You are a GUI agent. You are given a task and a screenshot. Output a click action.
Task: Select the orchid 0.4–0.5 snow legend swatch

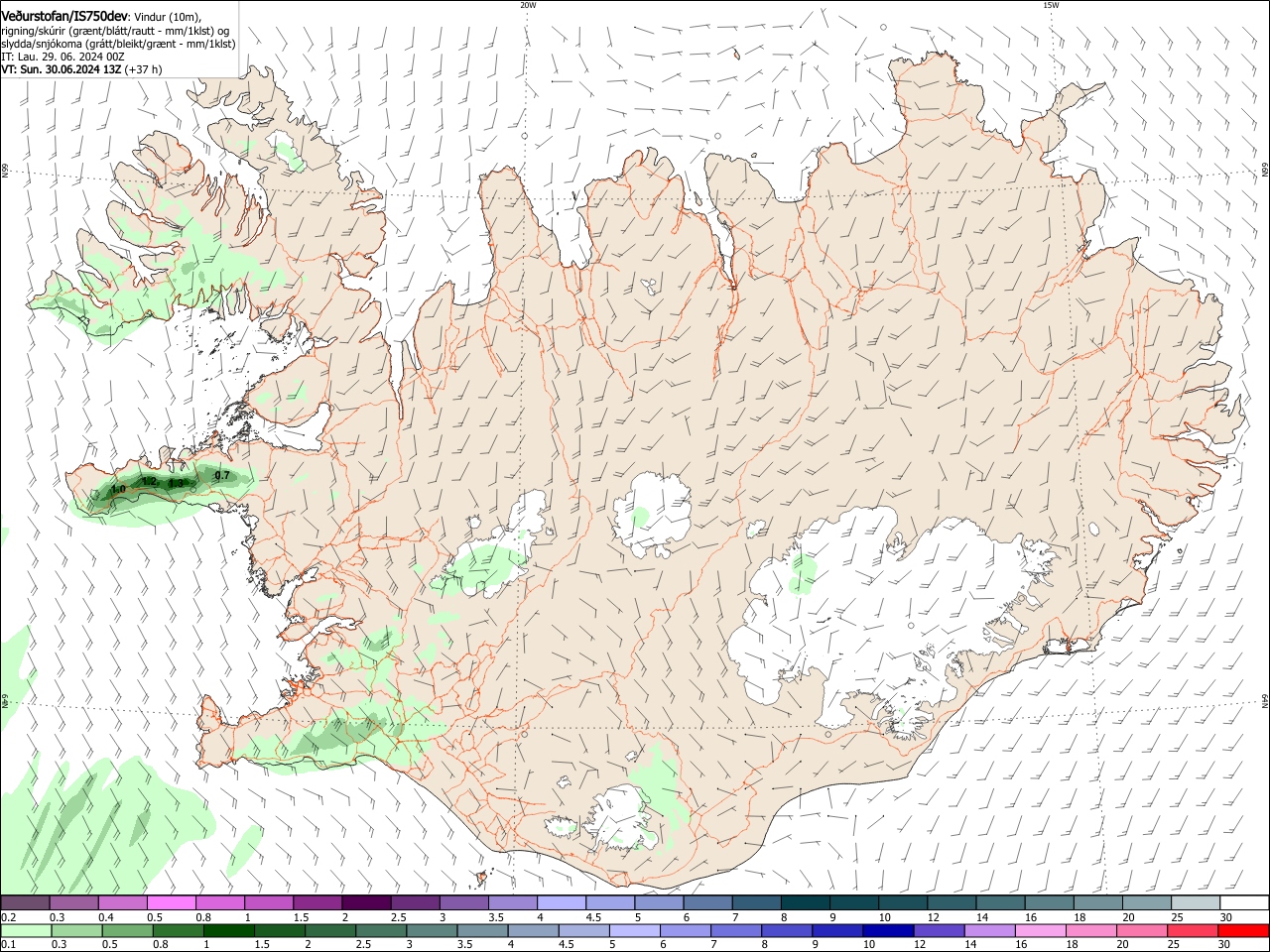122,902
